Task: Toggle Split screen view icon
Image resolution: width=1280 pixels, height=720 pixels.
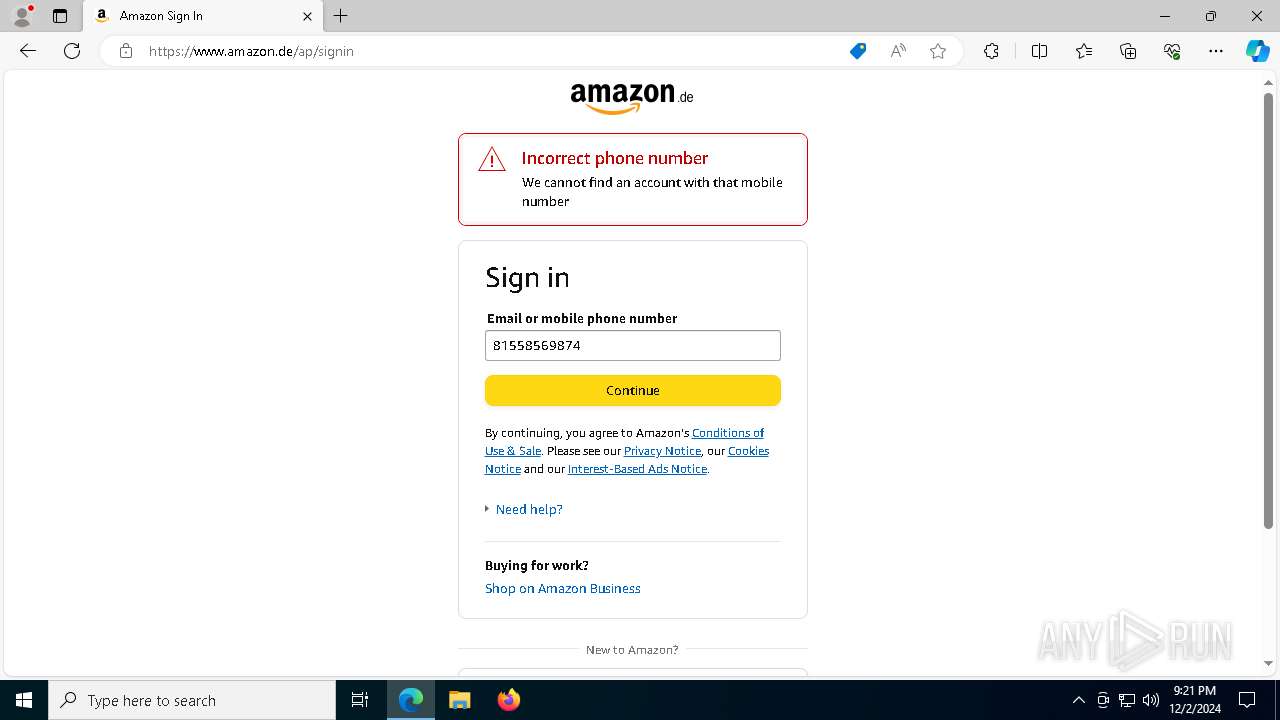Action: (1039, 51)
